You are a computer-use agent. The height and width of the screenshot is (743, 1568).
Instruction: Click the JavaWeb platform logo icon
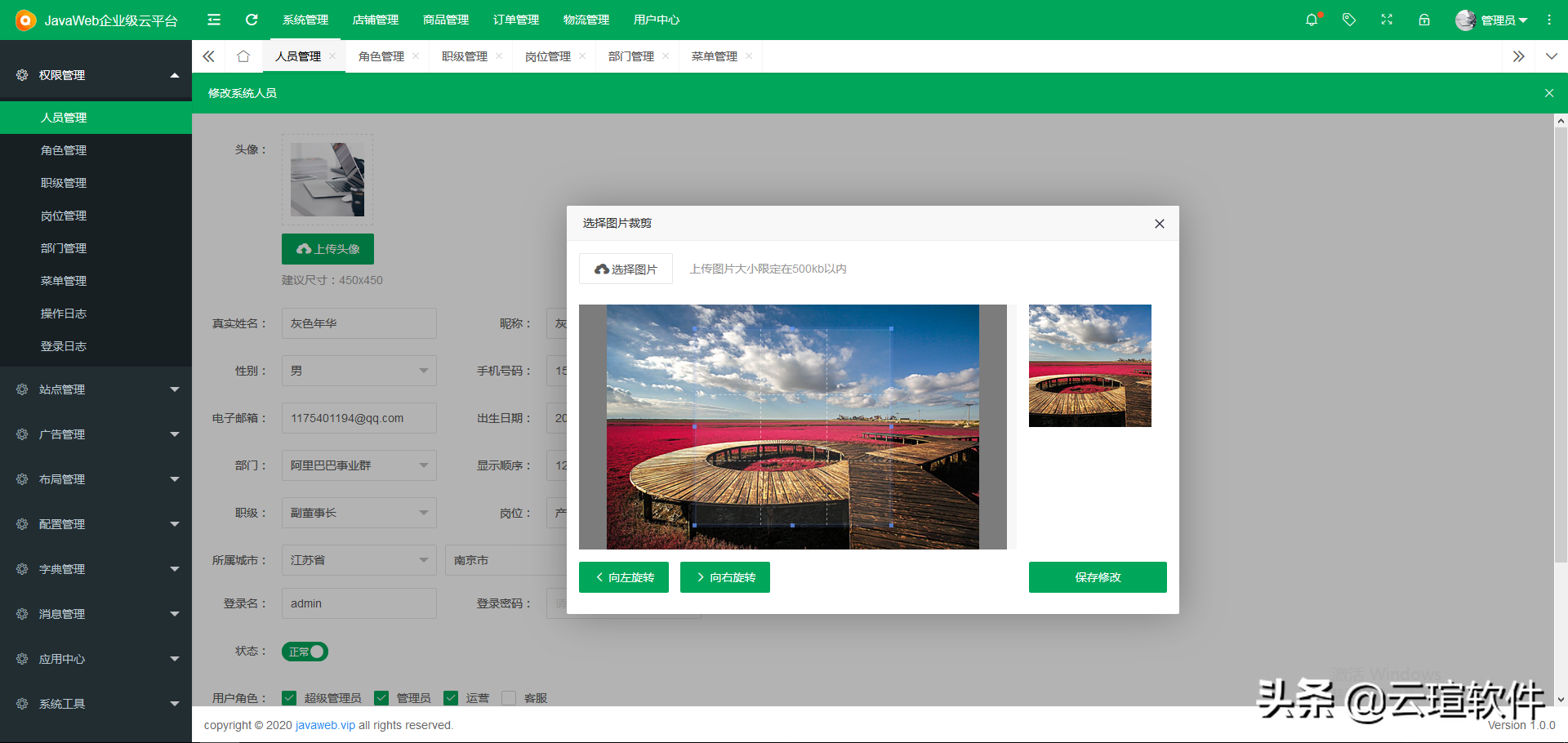(25, 20)
